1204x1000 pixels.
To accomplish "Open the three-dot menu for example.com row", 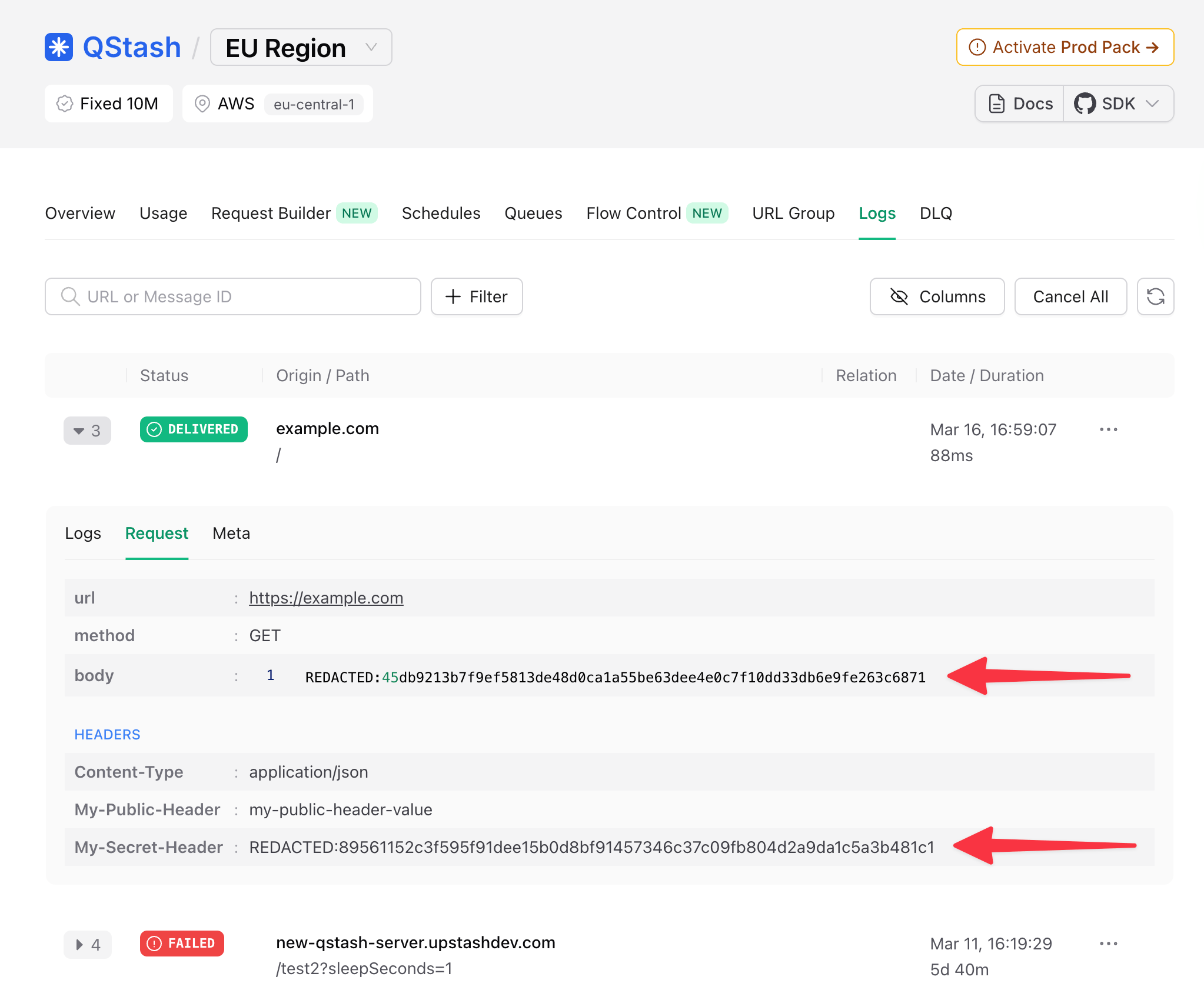I will point(1108,429).
